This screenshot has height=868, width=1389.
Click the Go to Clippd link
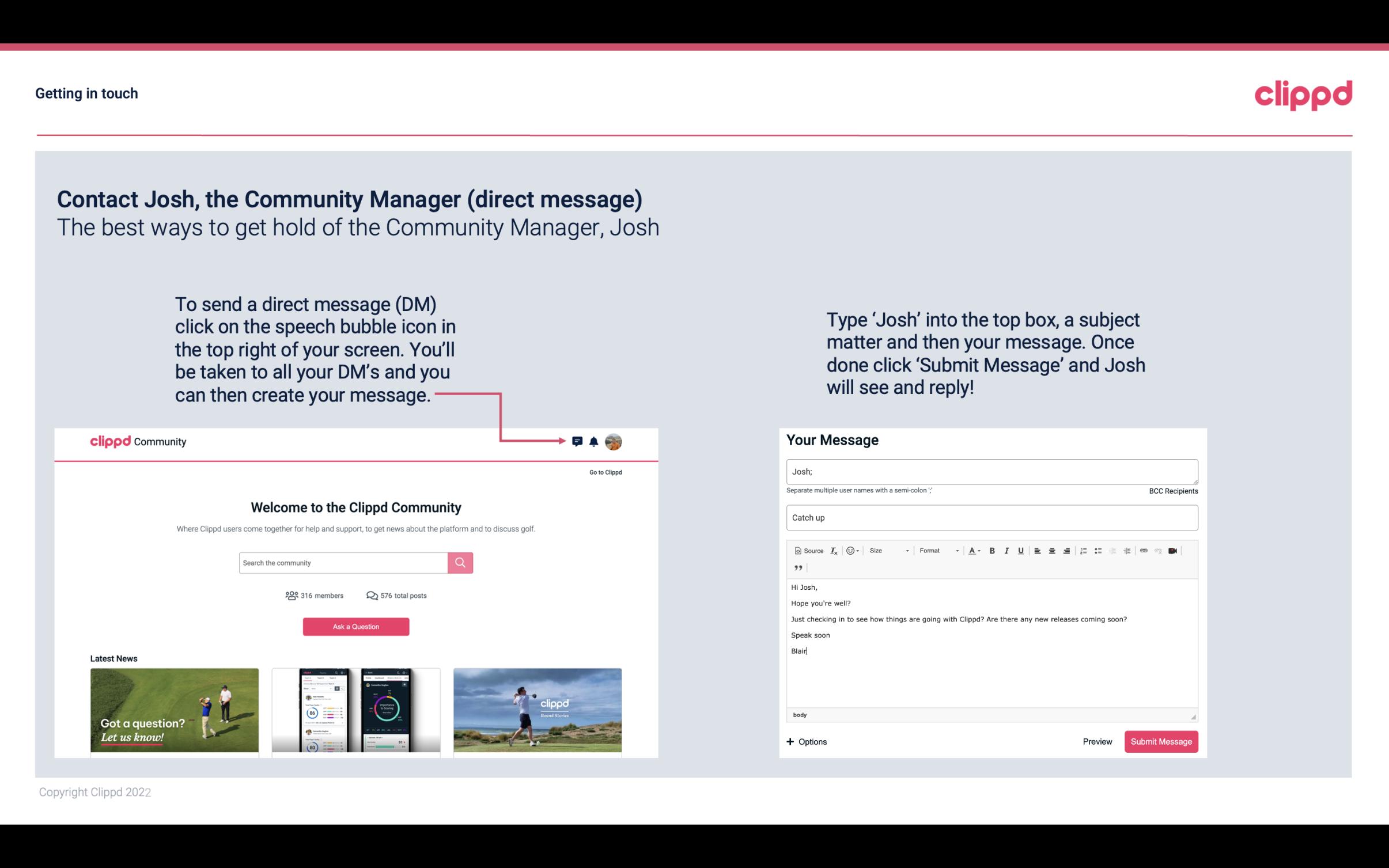point(604,472)
